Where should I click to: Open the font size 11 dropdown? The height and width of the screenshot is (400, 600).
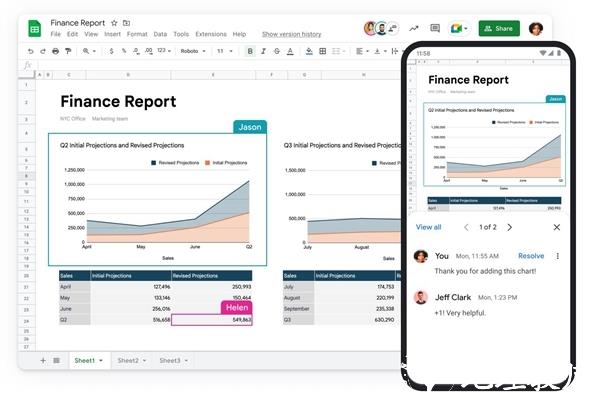click(225, 51)
